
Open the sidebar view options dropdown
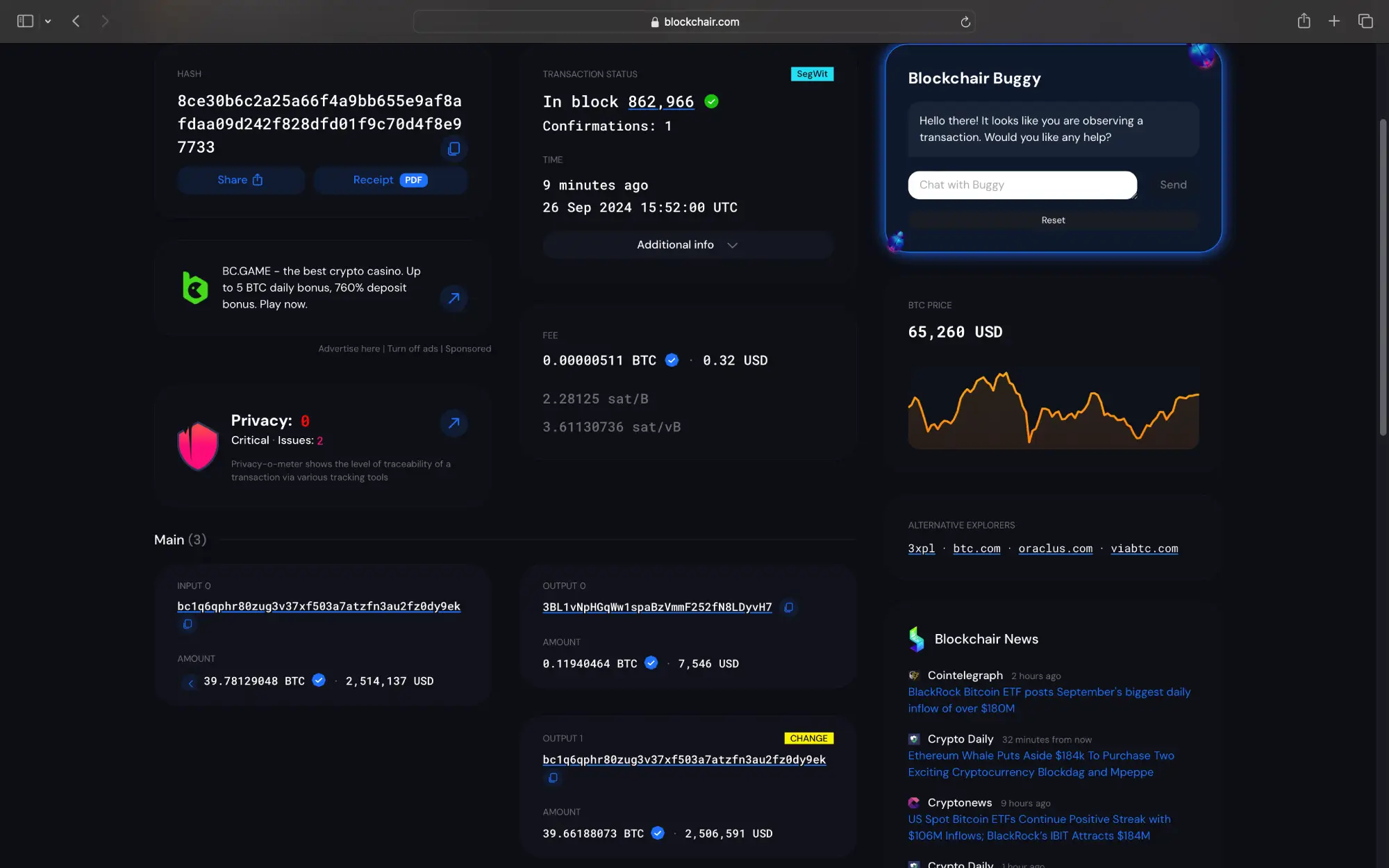tap(48, 21)
